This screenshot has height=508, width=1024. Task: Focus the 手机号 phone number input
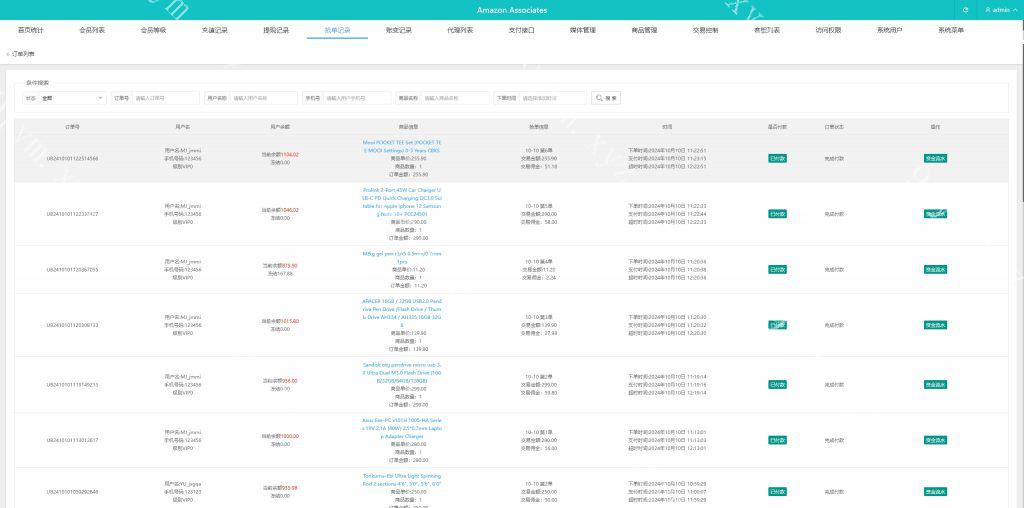pos(357,98)
